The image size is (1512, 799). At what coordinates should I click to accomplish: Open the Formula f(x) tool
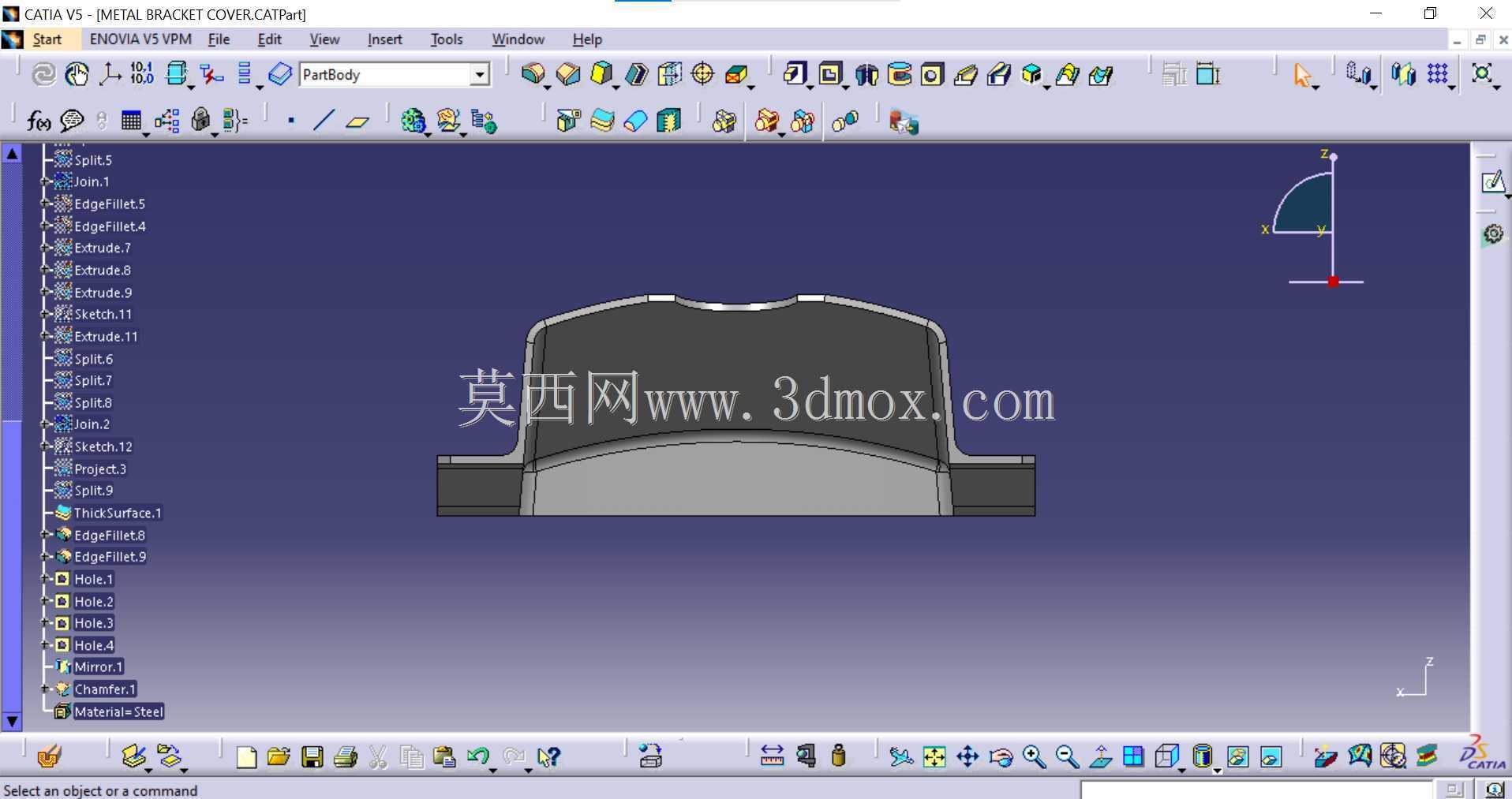38,121
